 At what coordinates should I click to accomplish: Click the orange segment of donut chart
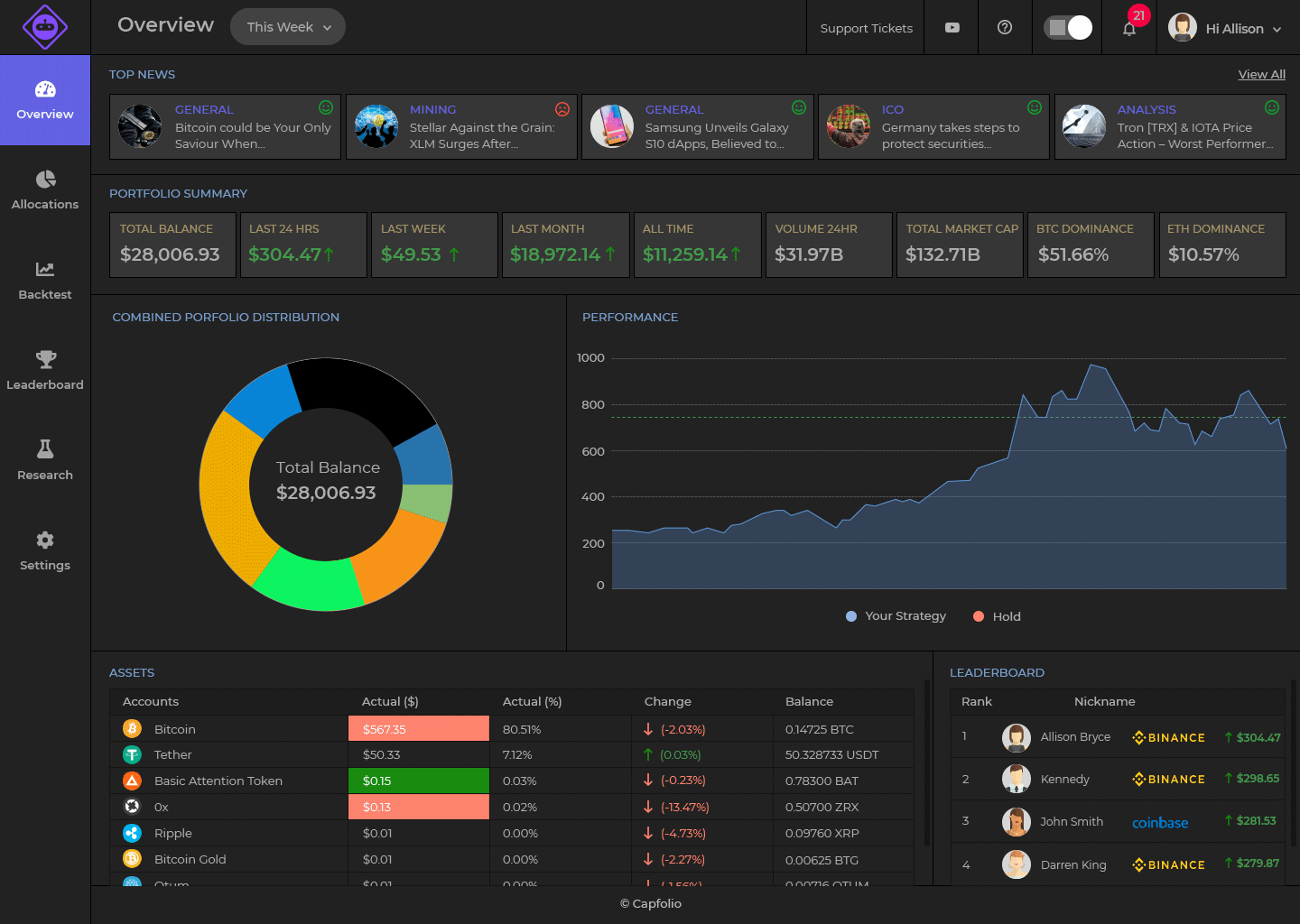point(402,555)
